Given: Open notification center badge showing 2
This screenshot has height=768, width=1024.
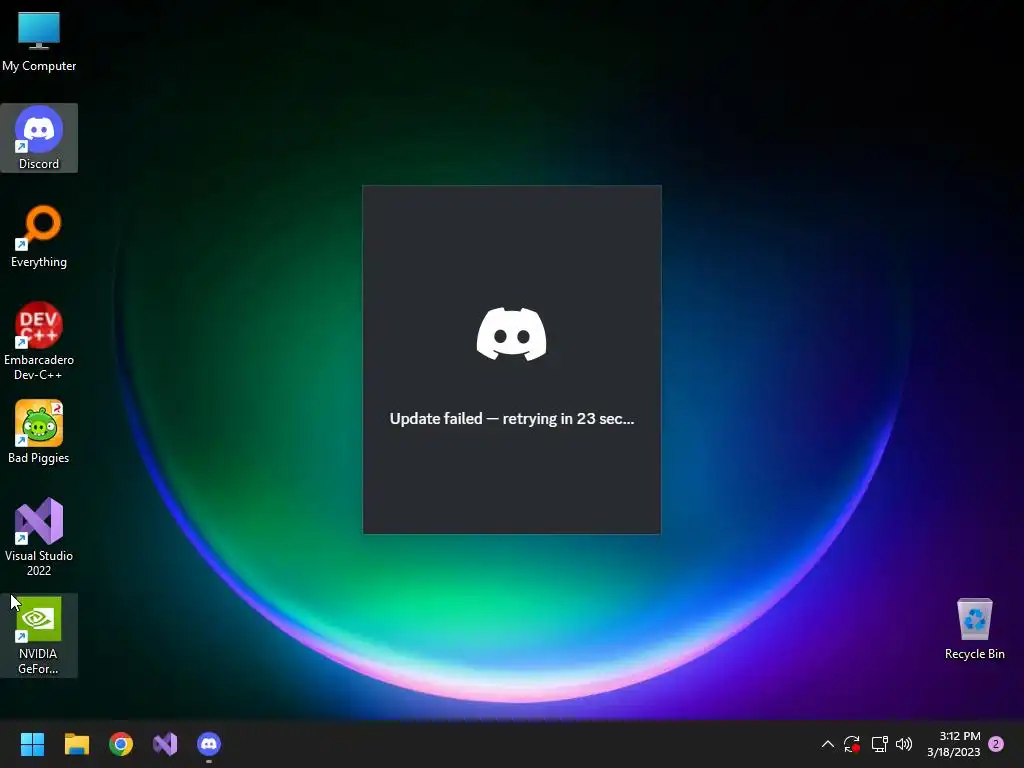Looking at the screenshot, I should tap(996, 744).
